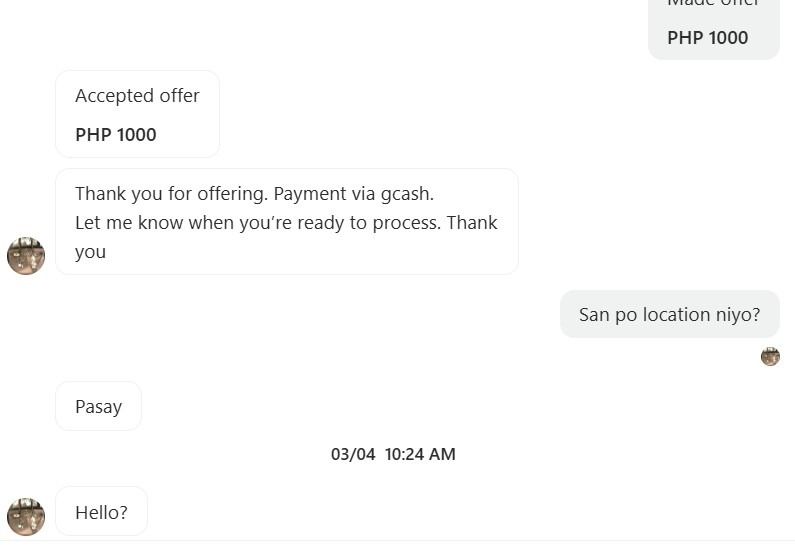Click the partially visible "Made offer" label

[x=713, y=3]
